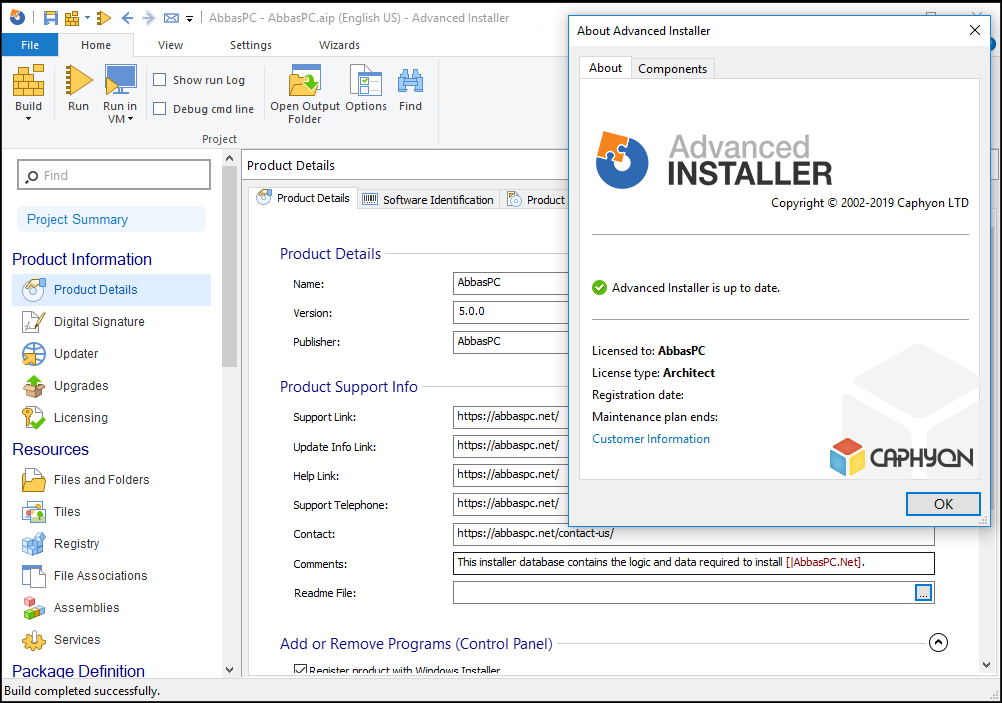Click the Support Telephone field
Screen dimensions: 1002x703
511,504
